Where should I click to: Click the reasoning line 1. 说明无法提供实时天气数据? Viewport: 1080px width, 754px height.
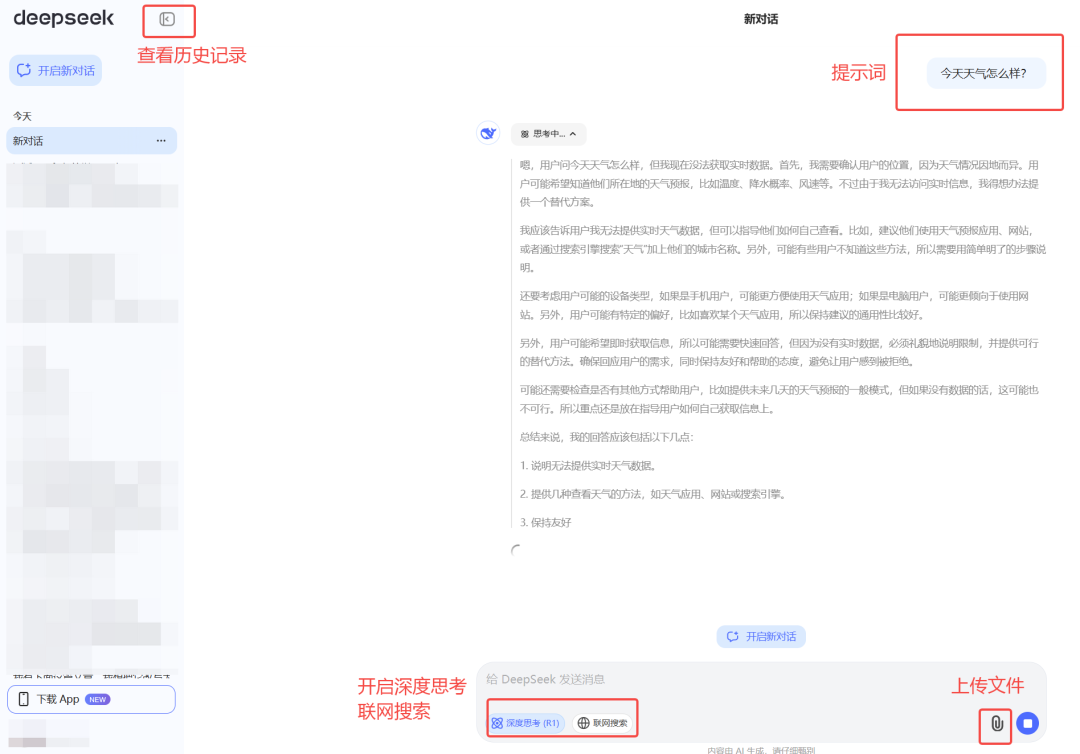(589, 466)
